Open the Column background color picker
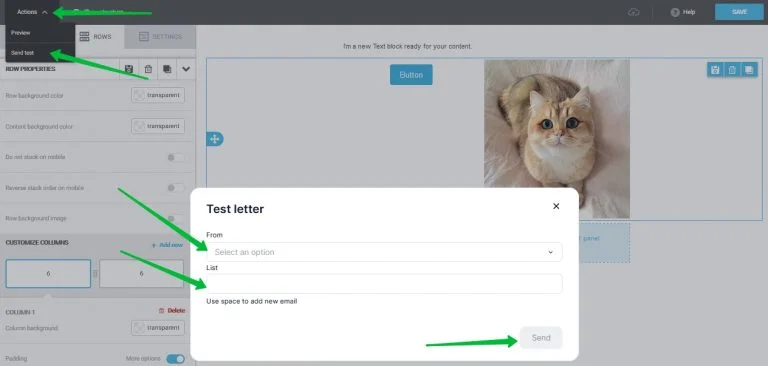This screenshot has width=768, height=366. click(x=158, y=328)
